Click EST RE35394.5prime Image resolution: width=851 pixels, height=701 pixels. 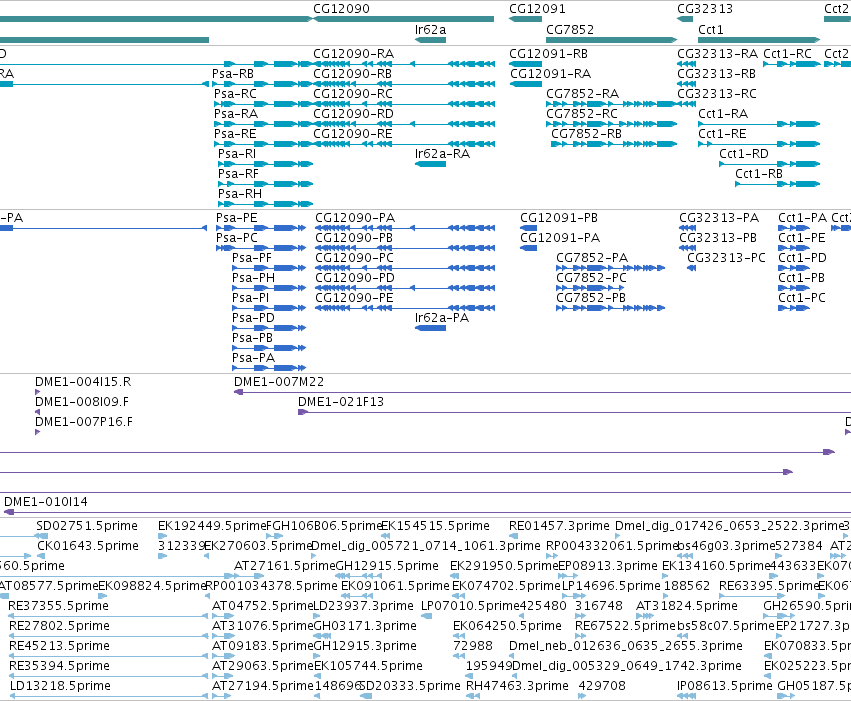coord(59,666)
